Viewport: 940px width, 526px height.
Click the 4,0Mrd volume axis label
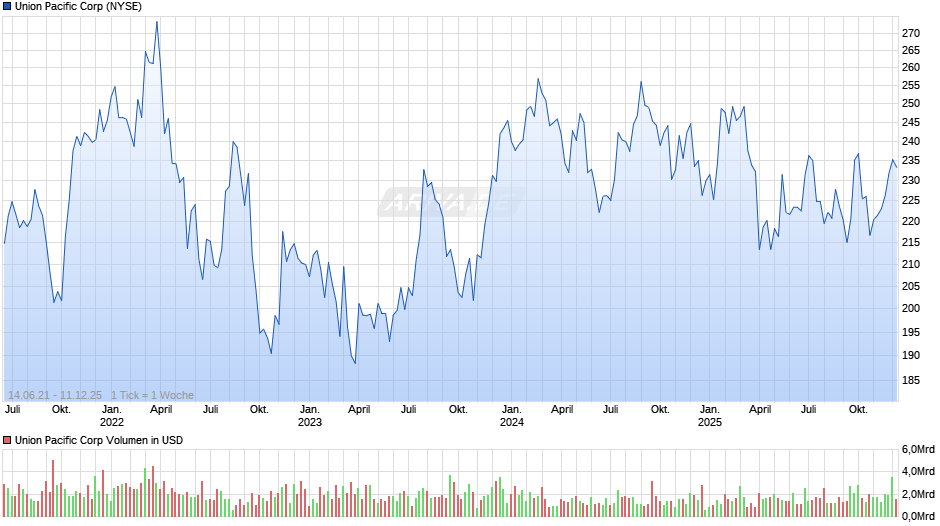point(918,471)
